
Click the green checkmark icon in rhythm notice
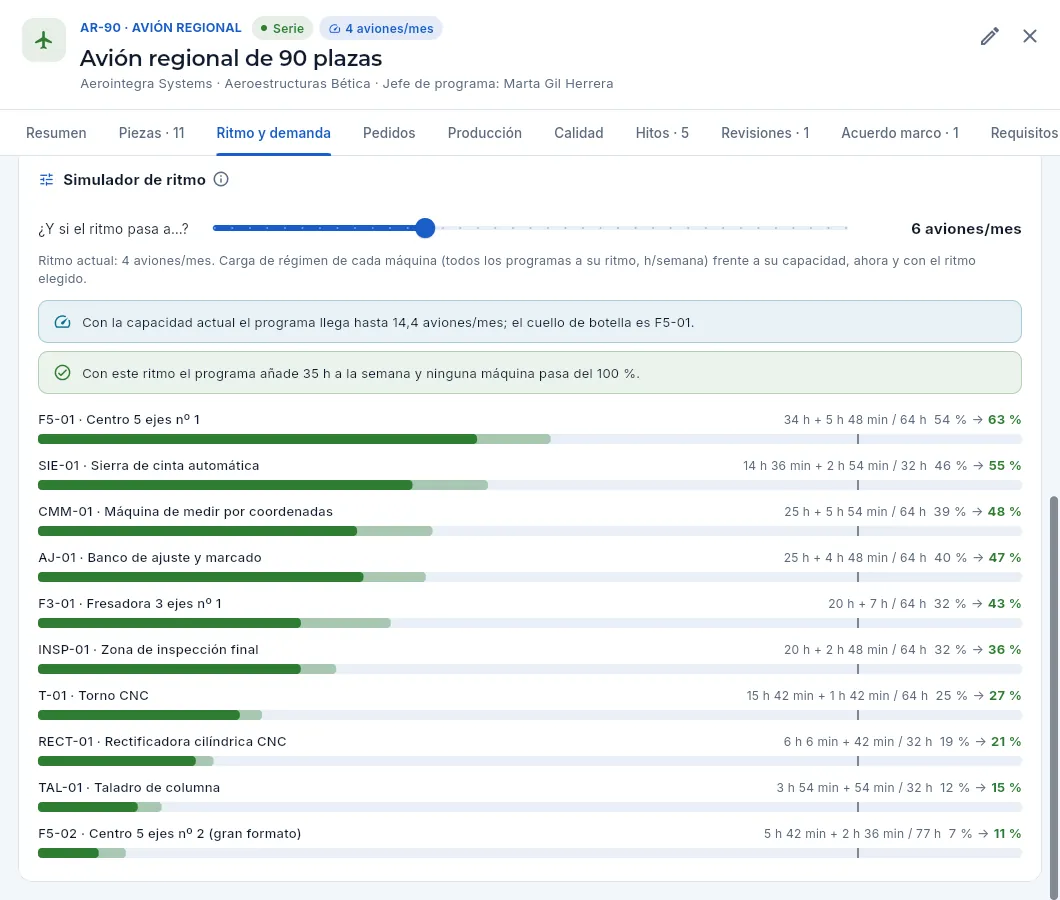pyautogui.click(x=62, y=373)
